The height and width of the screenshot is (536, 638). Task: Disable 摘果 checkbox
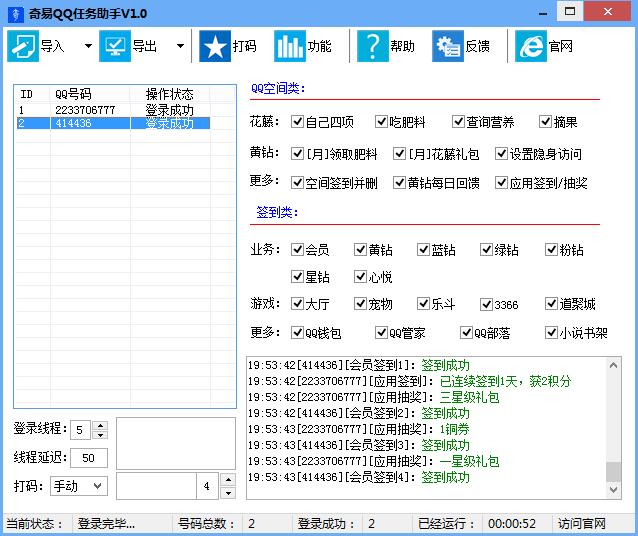pos(545,121)
